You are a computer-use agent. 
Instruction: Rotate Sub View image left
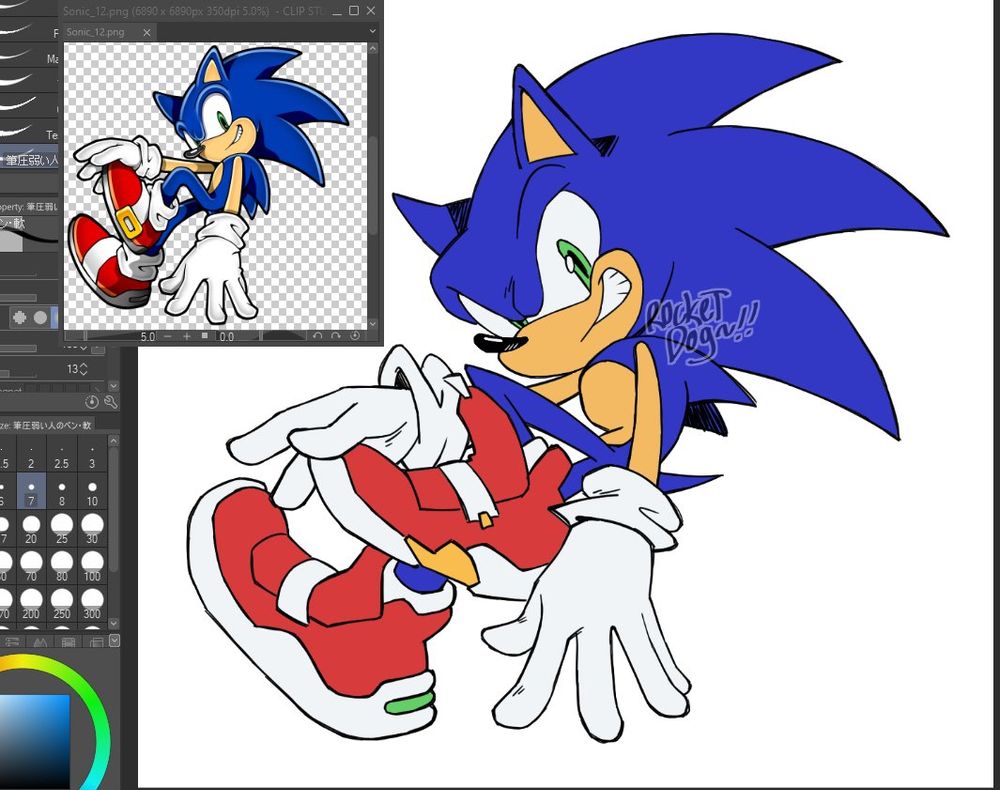[318, 336]
